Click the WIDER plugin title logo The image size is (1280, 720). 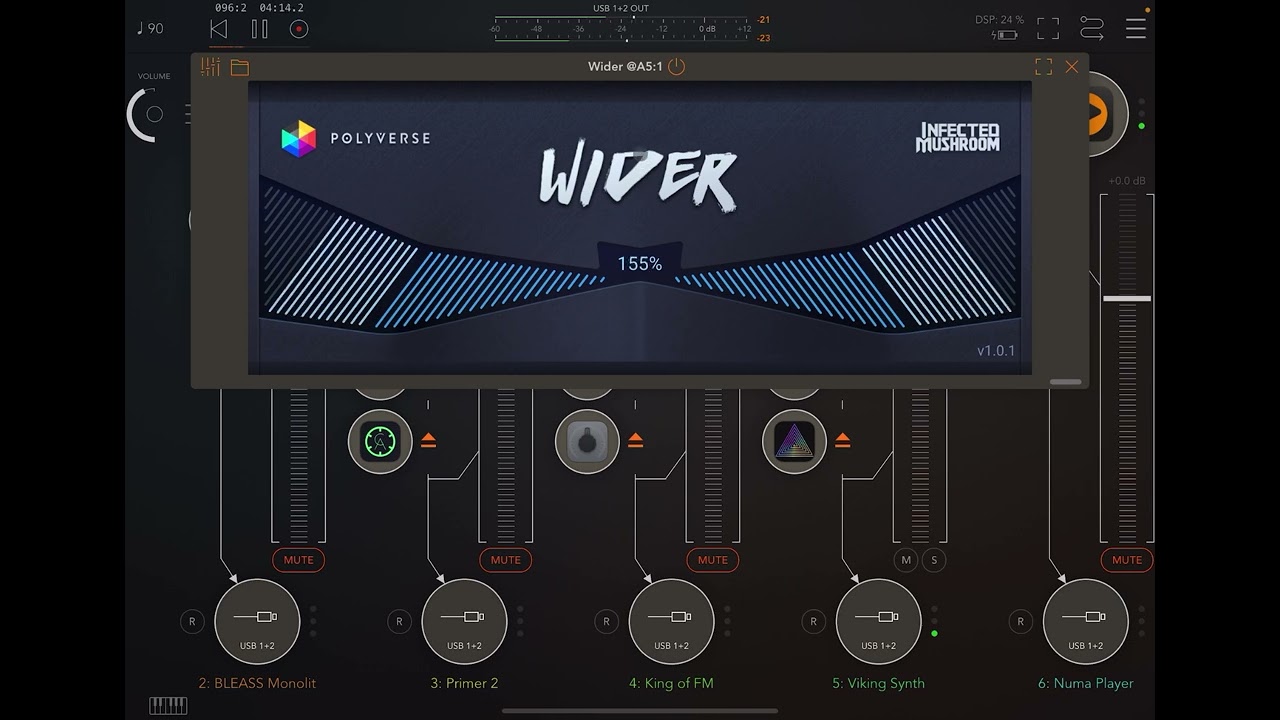(x=638, y=177)
